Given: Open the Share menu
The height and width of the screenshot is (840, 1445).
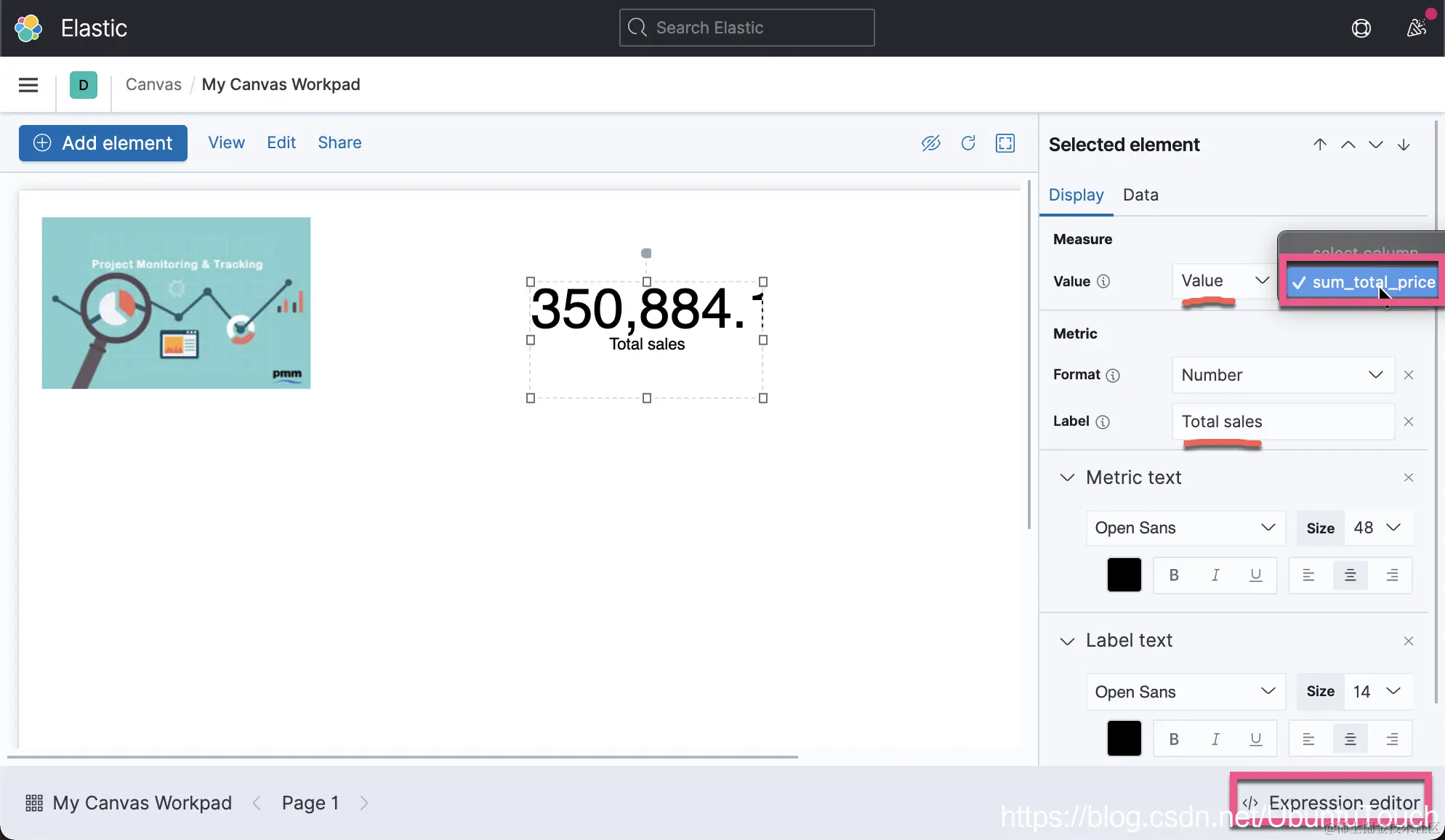Looking at the screenshot, I should coord(339,142).
